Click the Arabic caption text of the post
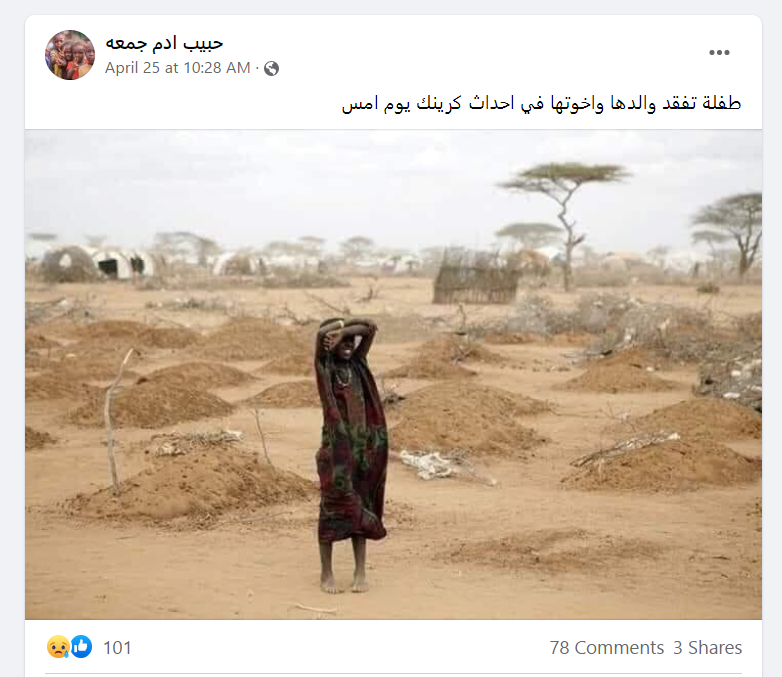This screenshot has width=782, height=677. pos(541,104)
